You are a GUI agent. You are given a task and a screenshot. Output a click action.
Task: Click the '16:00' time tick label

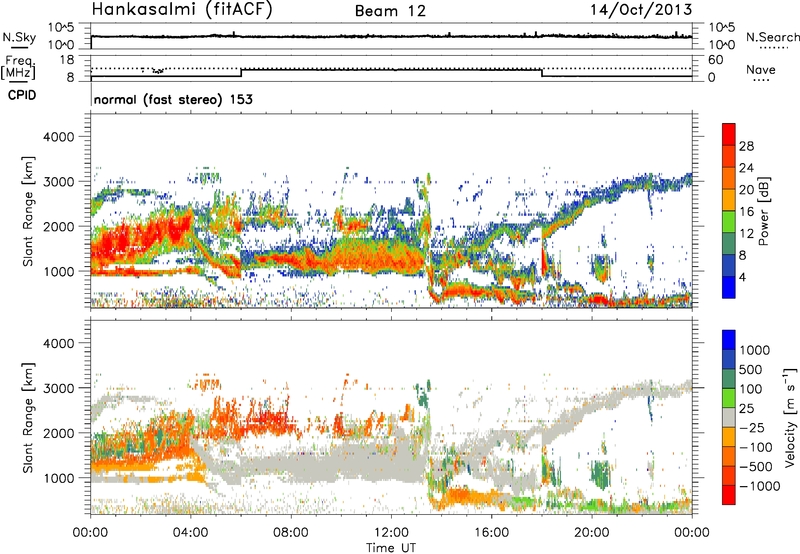[x=491, y=533]
